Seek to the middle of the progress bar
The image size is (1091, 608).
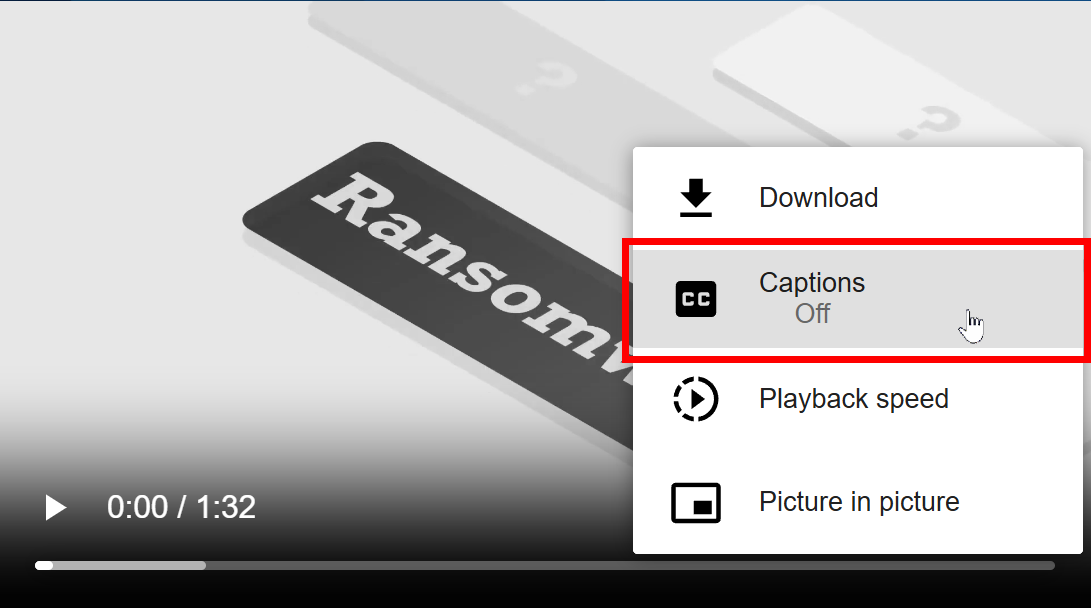545,566
